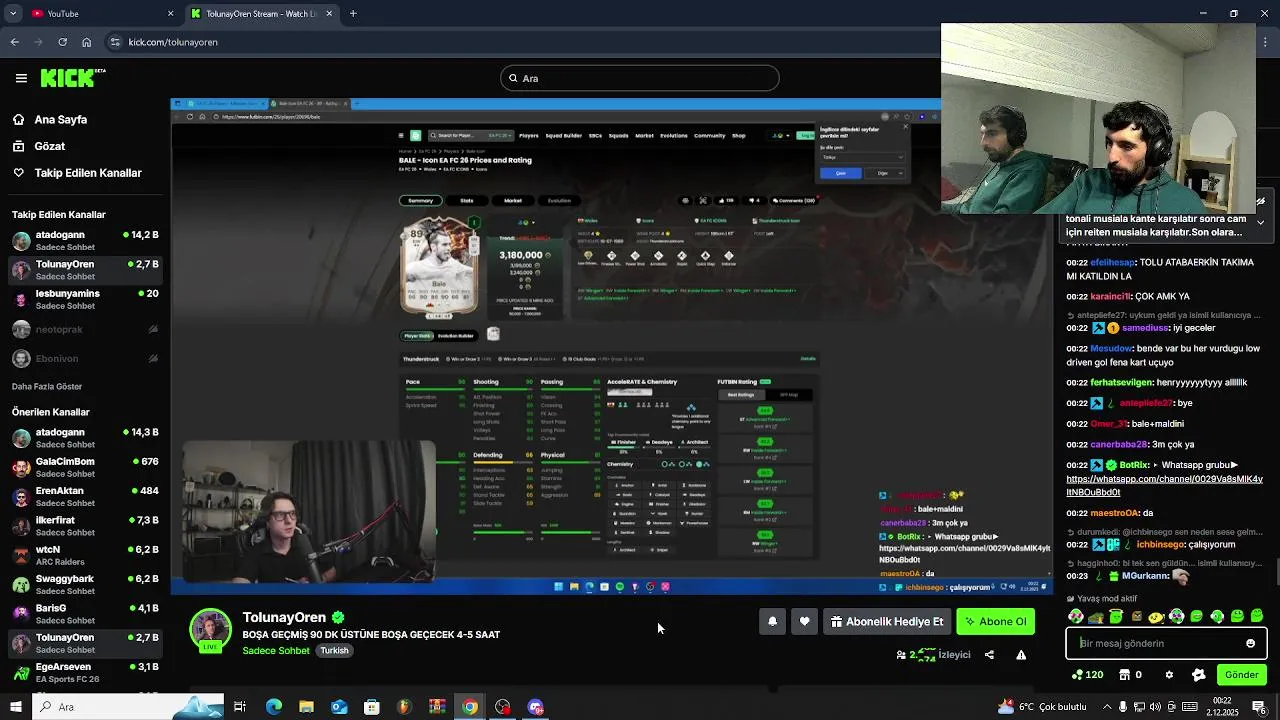The image size is (1280, 720).
Task: Click the Kick logo
Action: (73, 78)
